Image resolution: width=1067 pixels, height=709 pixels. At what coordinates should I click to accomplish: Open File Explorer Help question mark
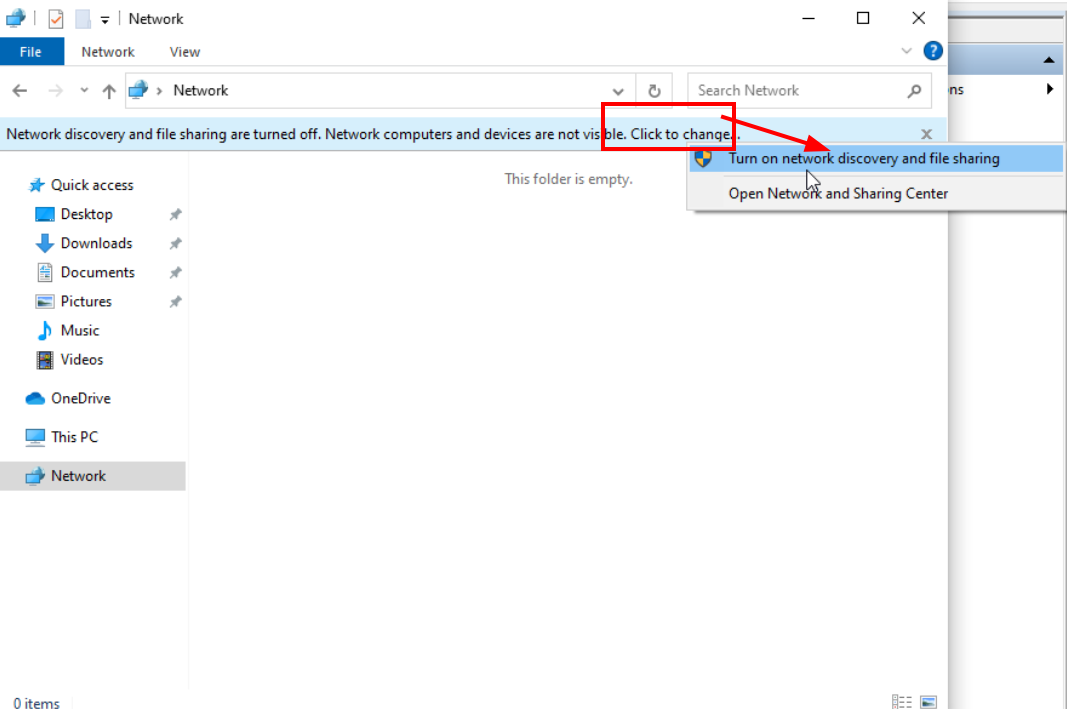[933, 51]
